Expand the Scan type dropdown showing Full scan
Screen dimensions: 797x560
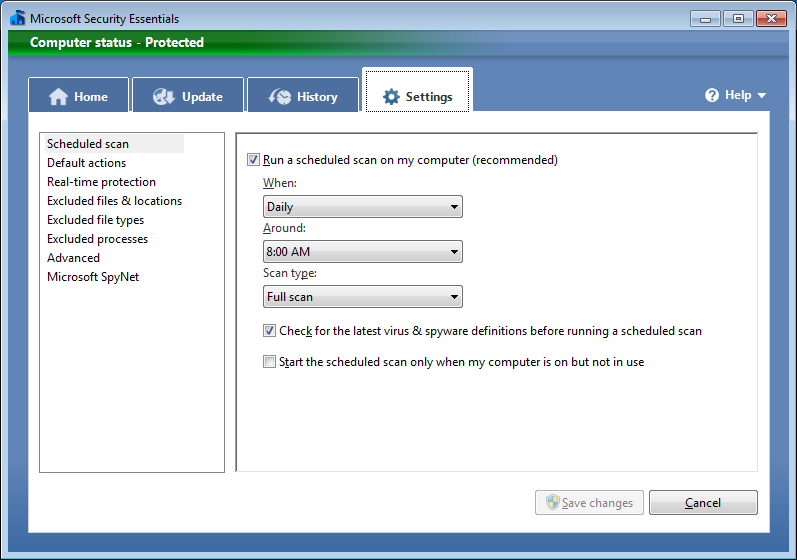pyautogui.click(x=362, y=297)
